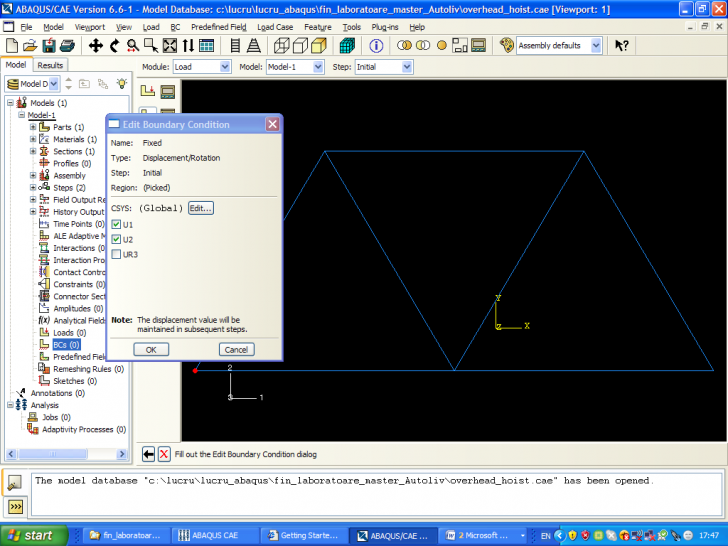This screenshot has width=728, height=546.
Task: Uncheck the U2 checkbox
Action: (117, 240)
